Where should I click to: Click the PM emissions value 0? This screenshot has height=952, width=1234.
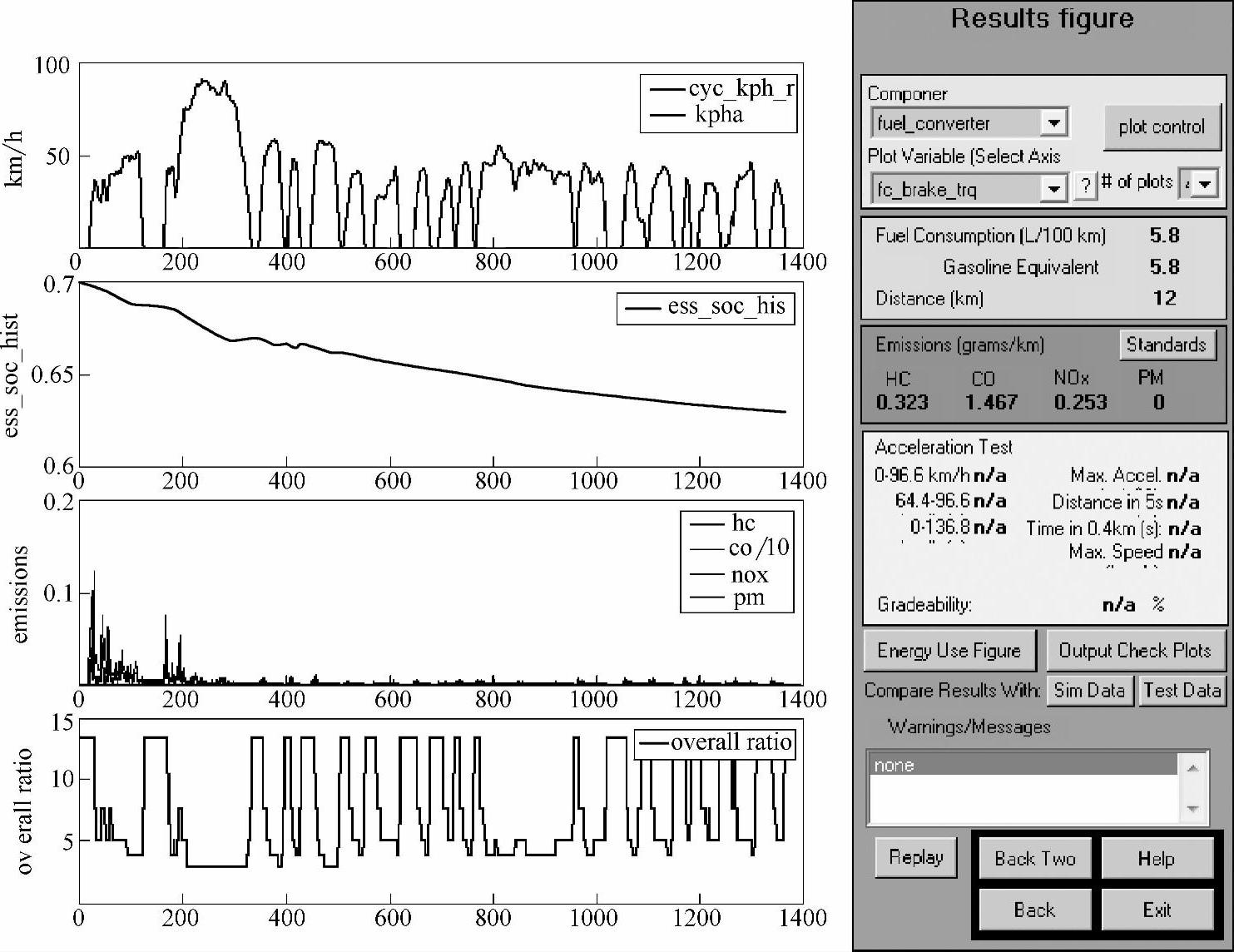1159,403
